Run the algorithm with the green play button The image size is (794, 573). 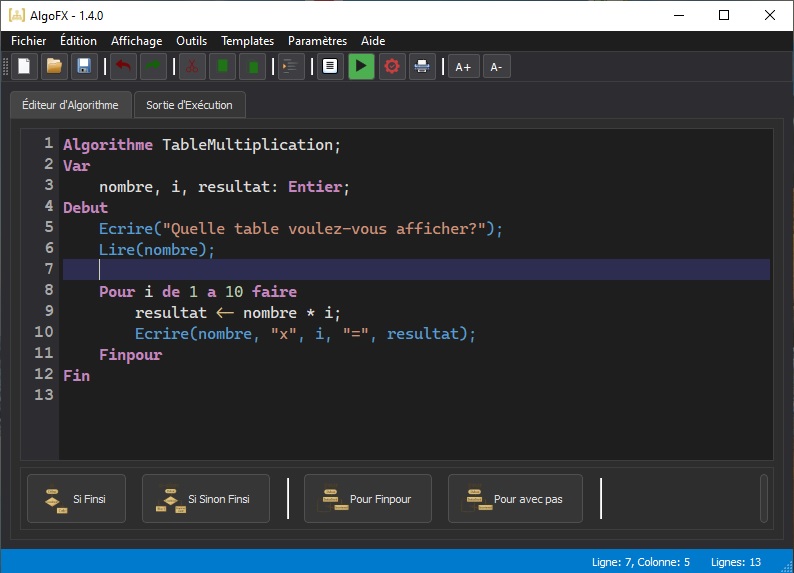(361, 66)
